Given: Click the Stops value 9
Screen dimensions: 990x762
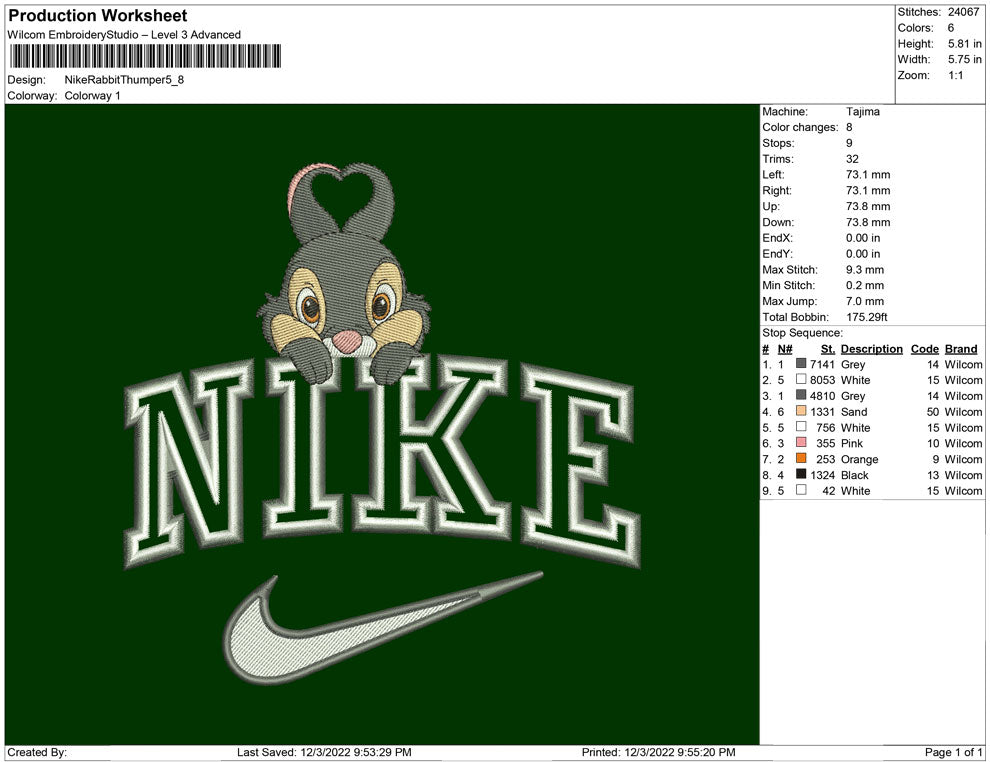Looking at the screenshot, I should (x=849, y=143).
